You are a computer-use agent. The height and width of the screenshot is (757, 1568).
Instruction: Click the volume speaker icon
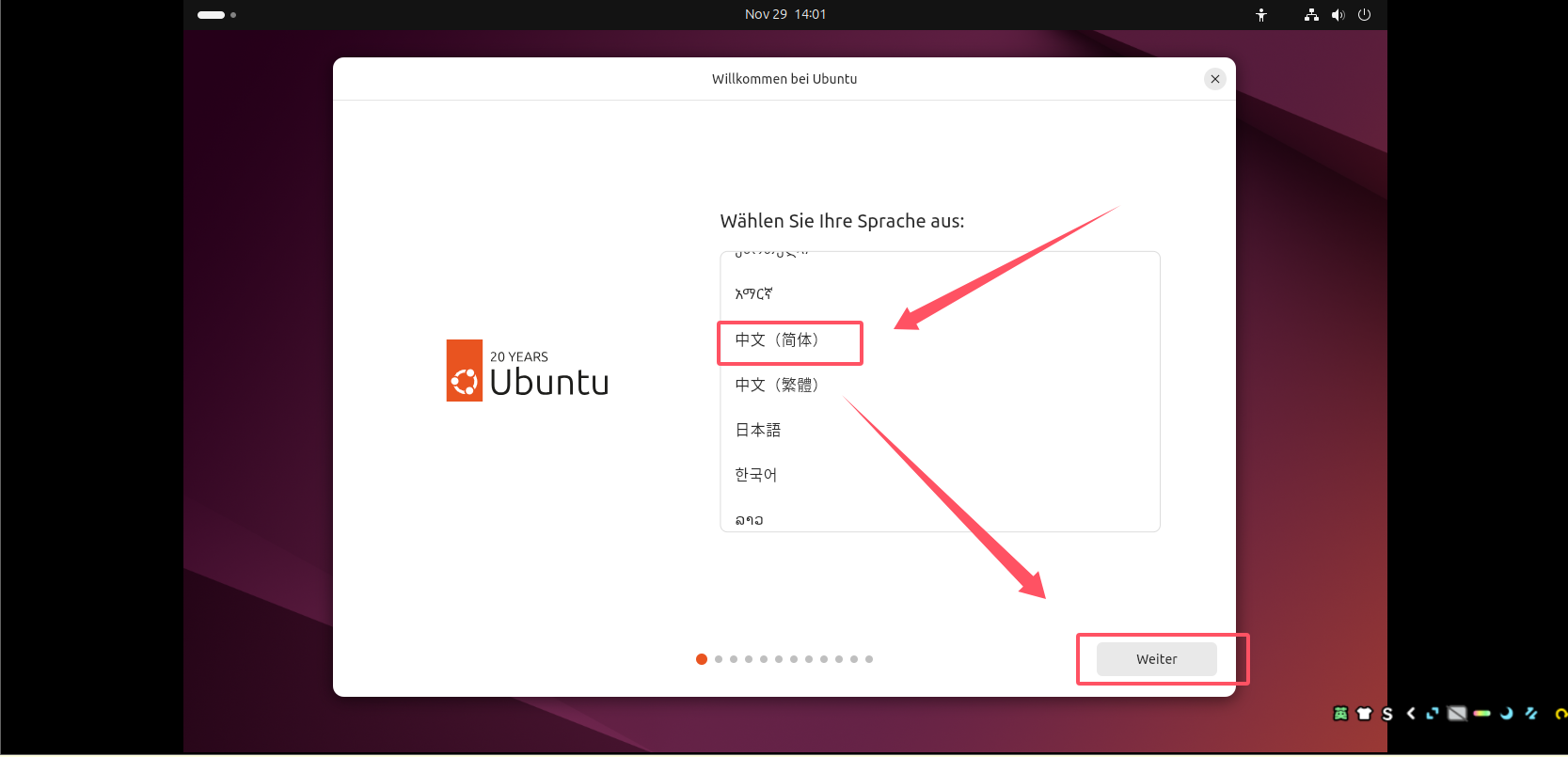point(1338,15)
